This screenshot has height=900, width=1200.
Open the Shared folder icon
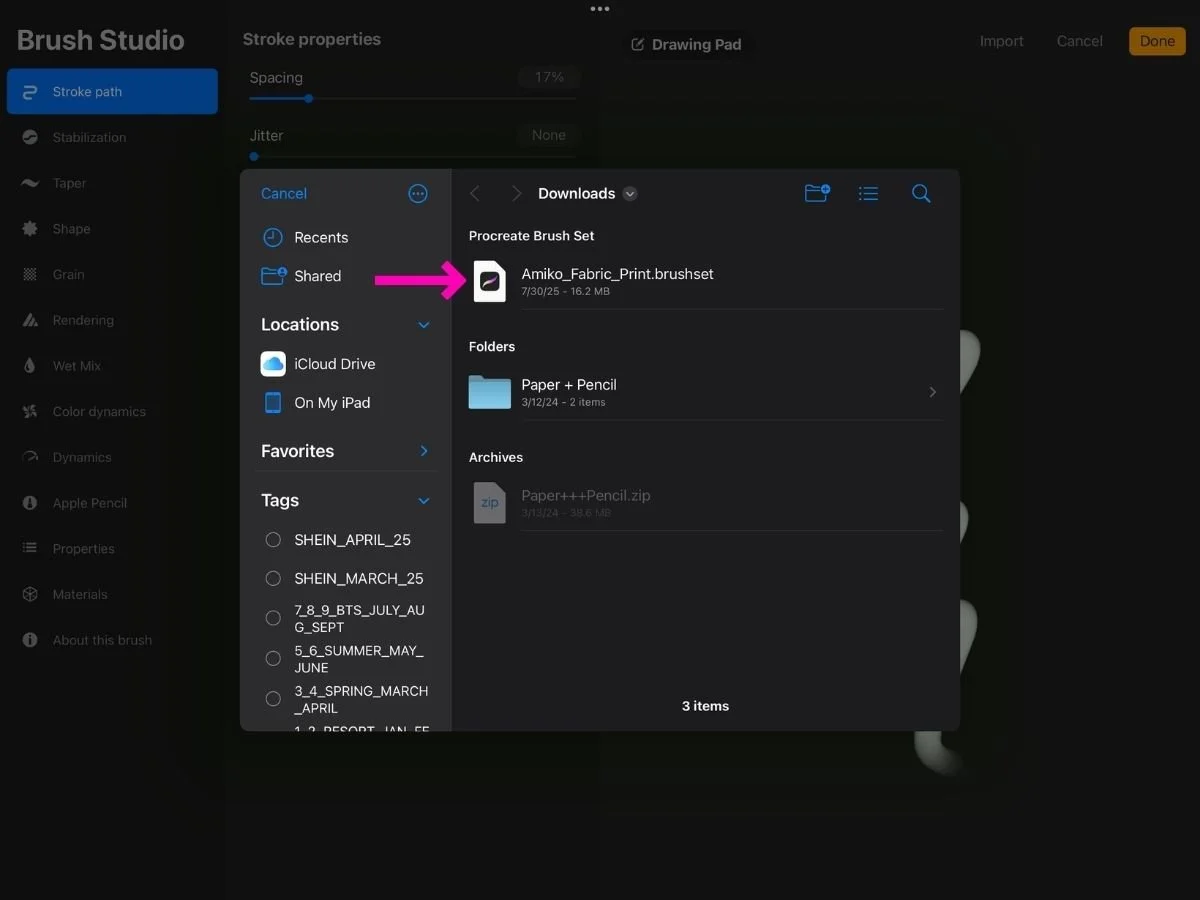pos(273,276)
